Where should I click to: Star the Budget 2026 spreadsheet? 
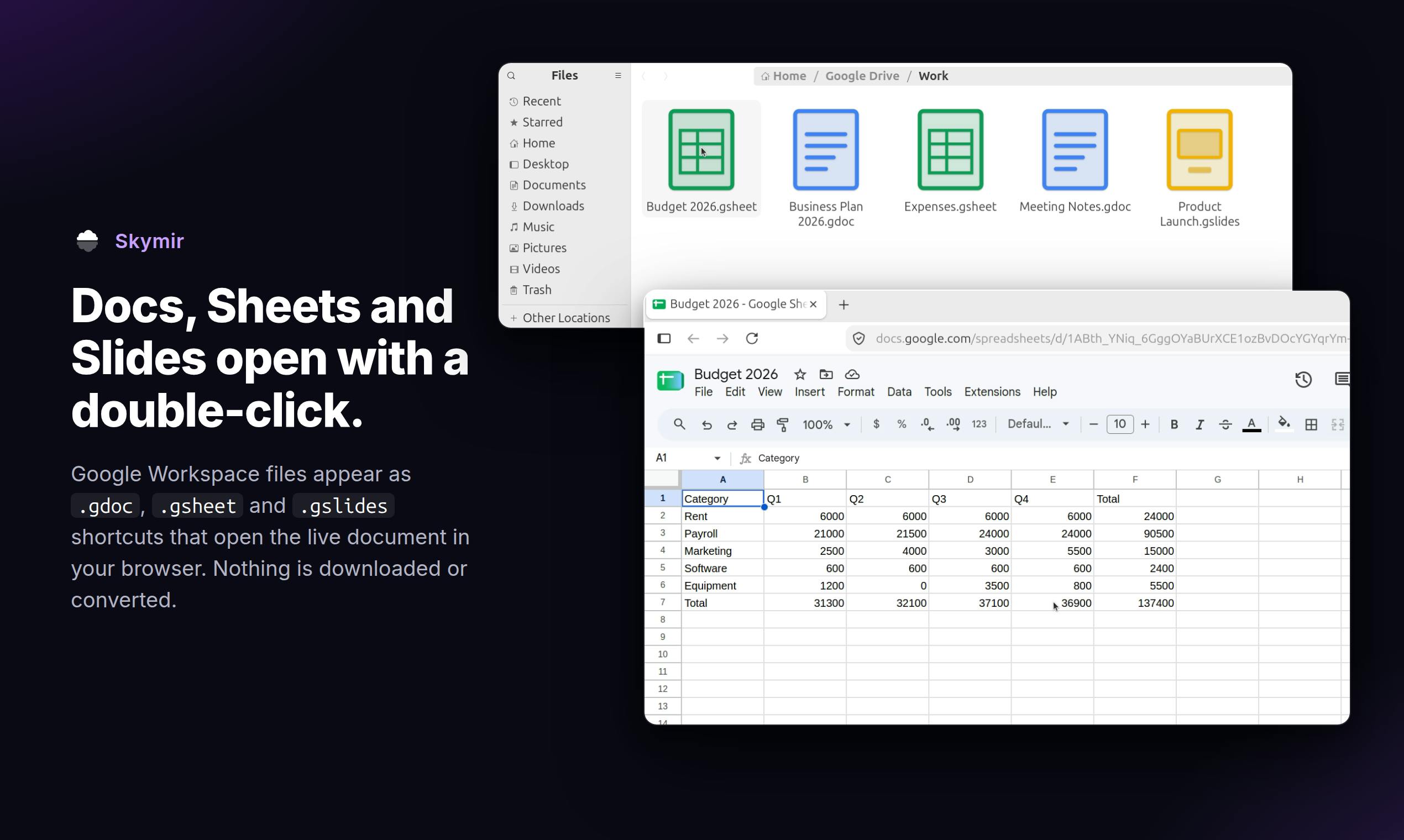point(800,374)
